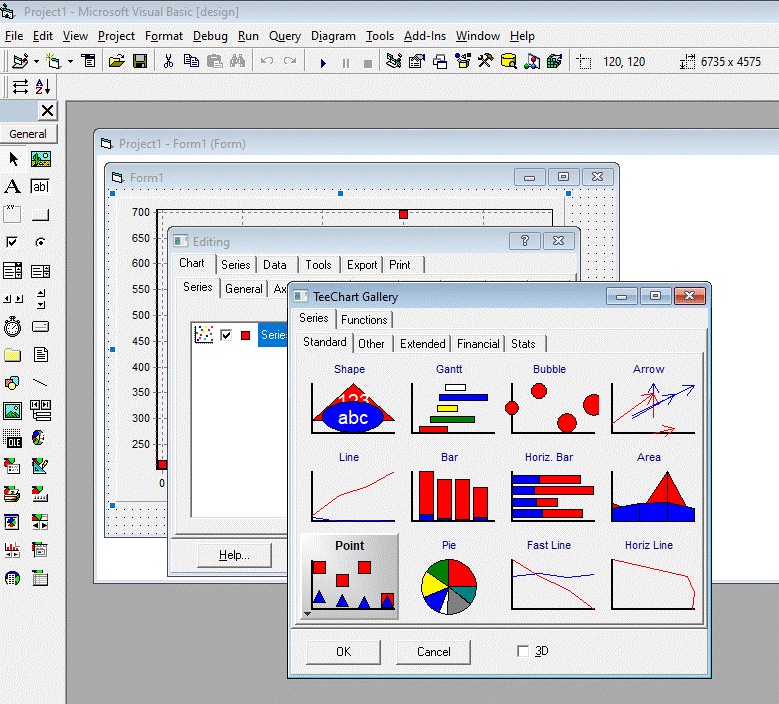
Task: Close the toolbox panel with X
Action: [x=48, y=110]
